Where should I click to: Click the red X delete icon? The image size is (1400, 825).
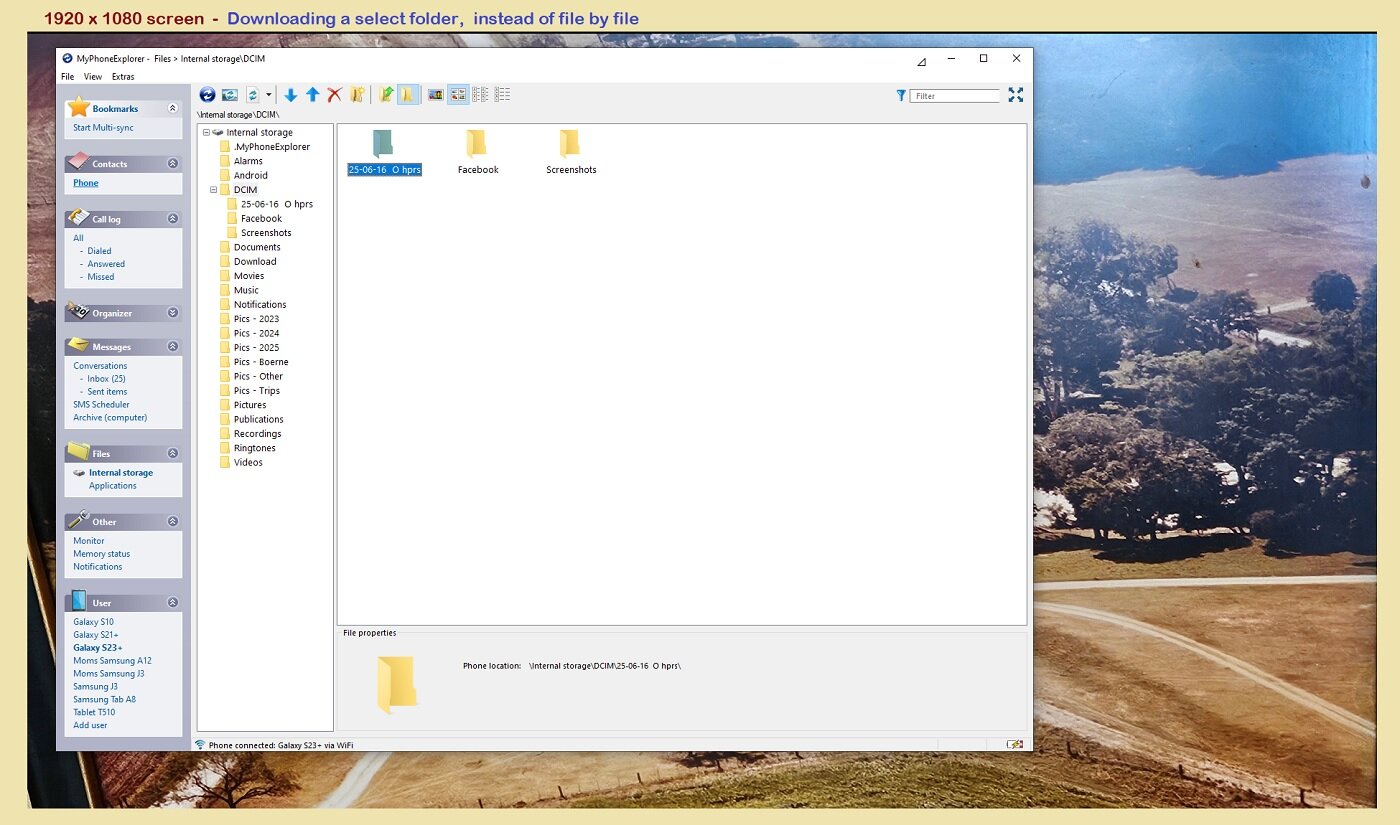(x=335, y=95)
